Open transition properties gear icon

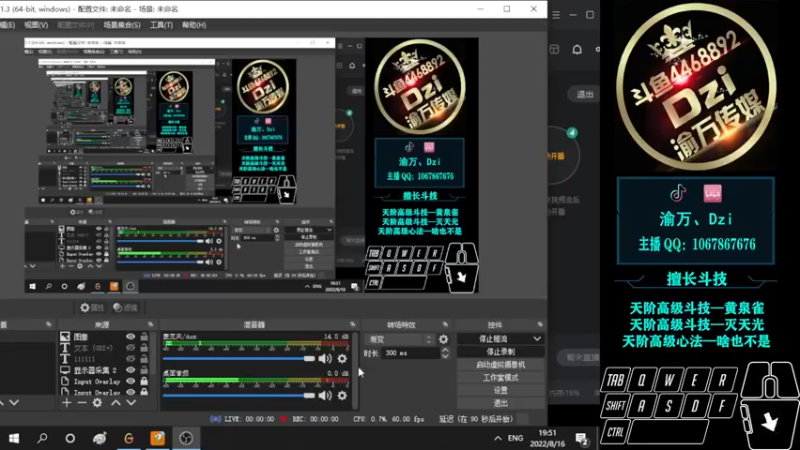click(443, 339)
